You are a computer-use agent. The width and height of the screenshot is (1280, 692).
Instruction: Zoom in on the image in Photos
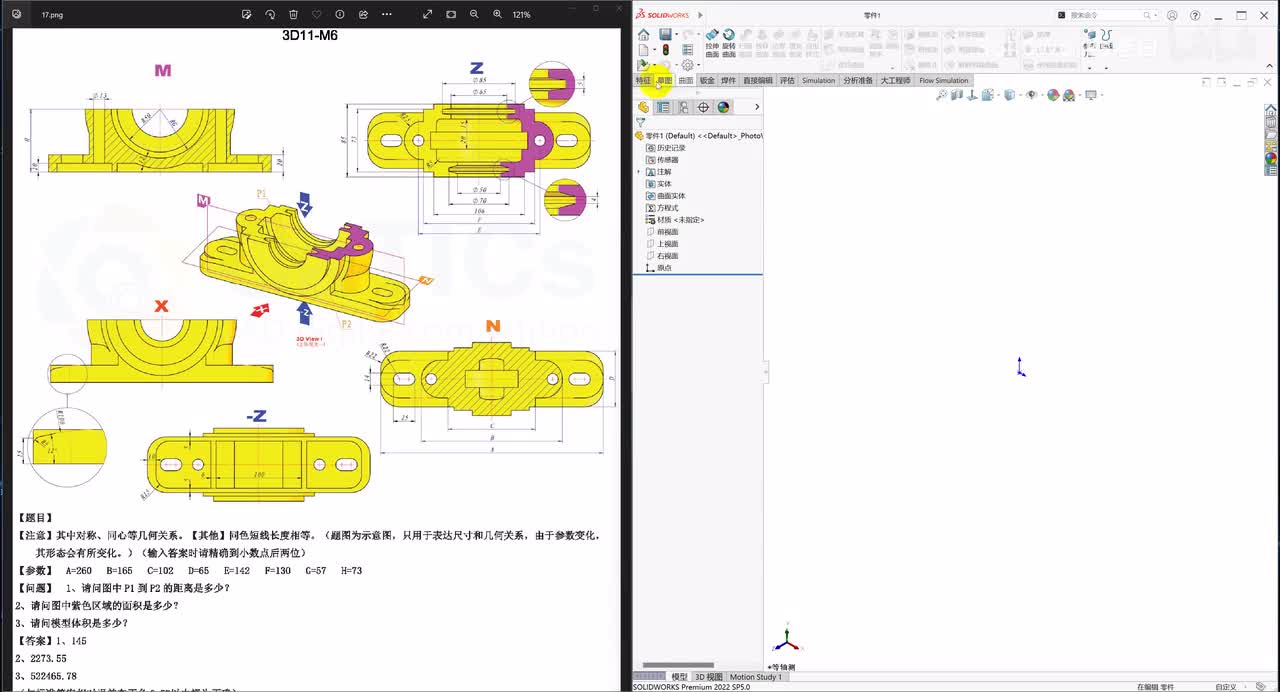tap(497, 15)
